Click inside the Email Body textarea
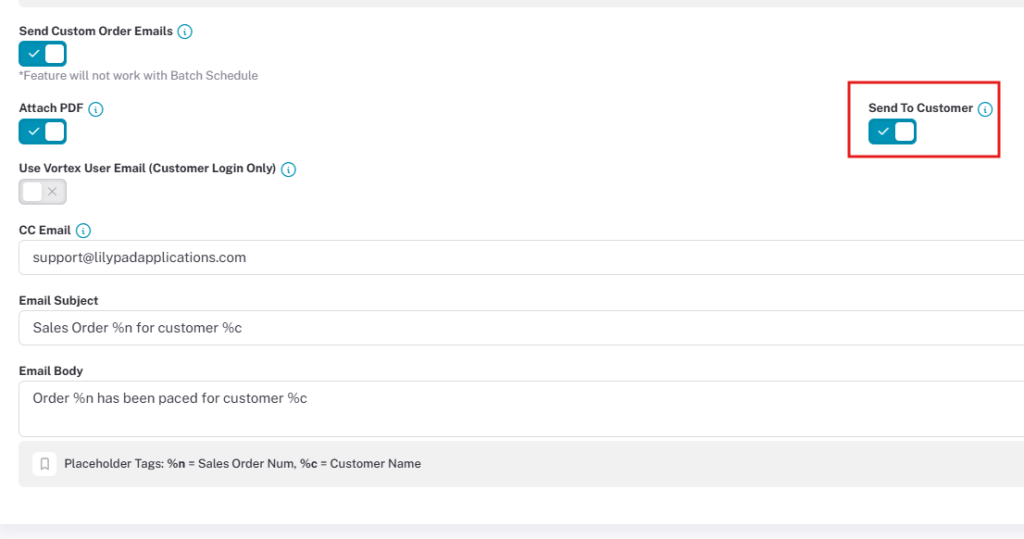The image size is (1024, 539). 521,409
